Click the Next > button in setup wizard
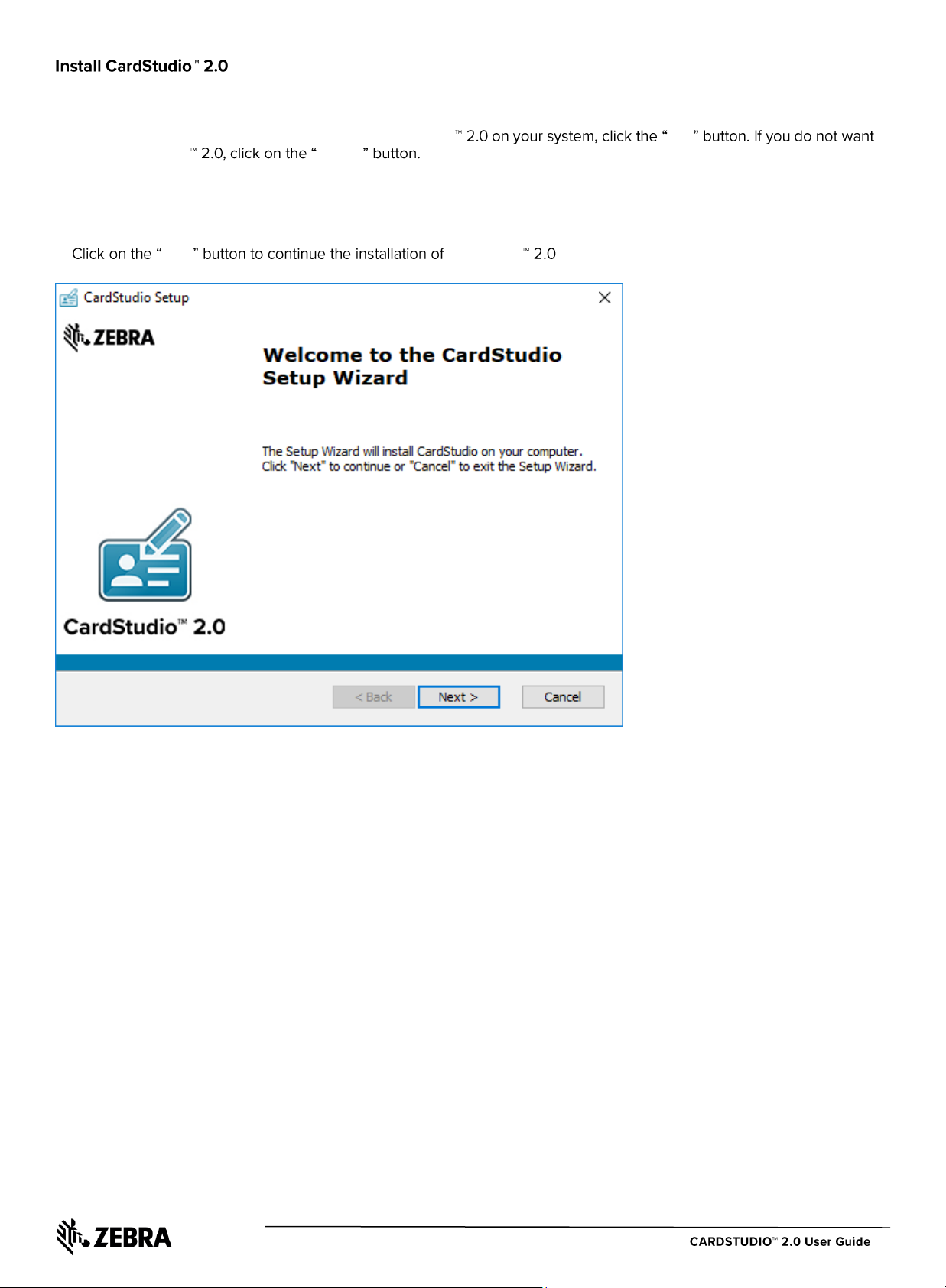 tap(458, 696)
